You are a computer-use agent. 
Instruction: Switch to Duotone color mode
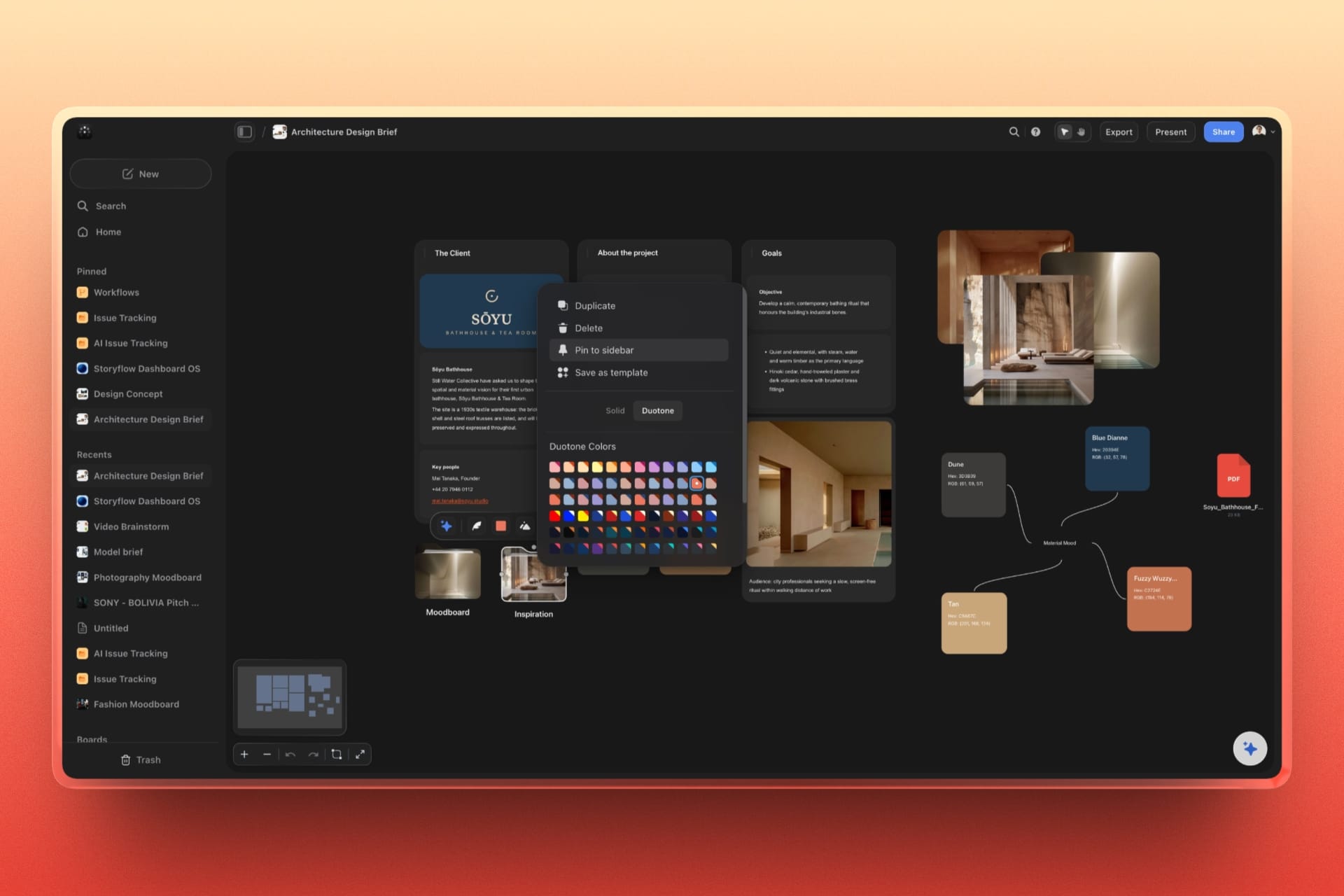coord(658,411)
